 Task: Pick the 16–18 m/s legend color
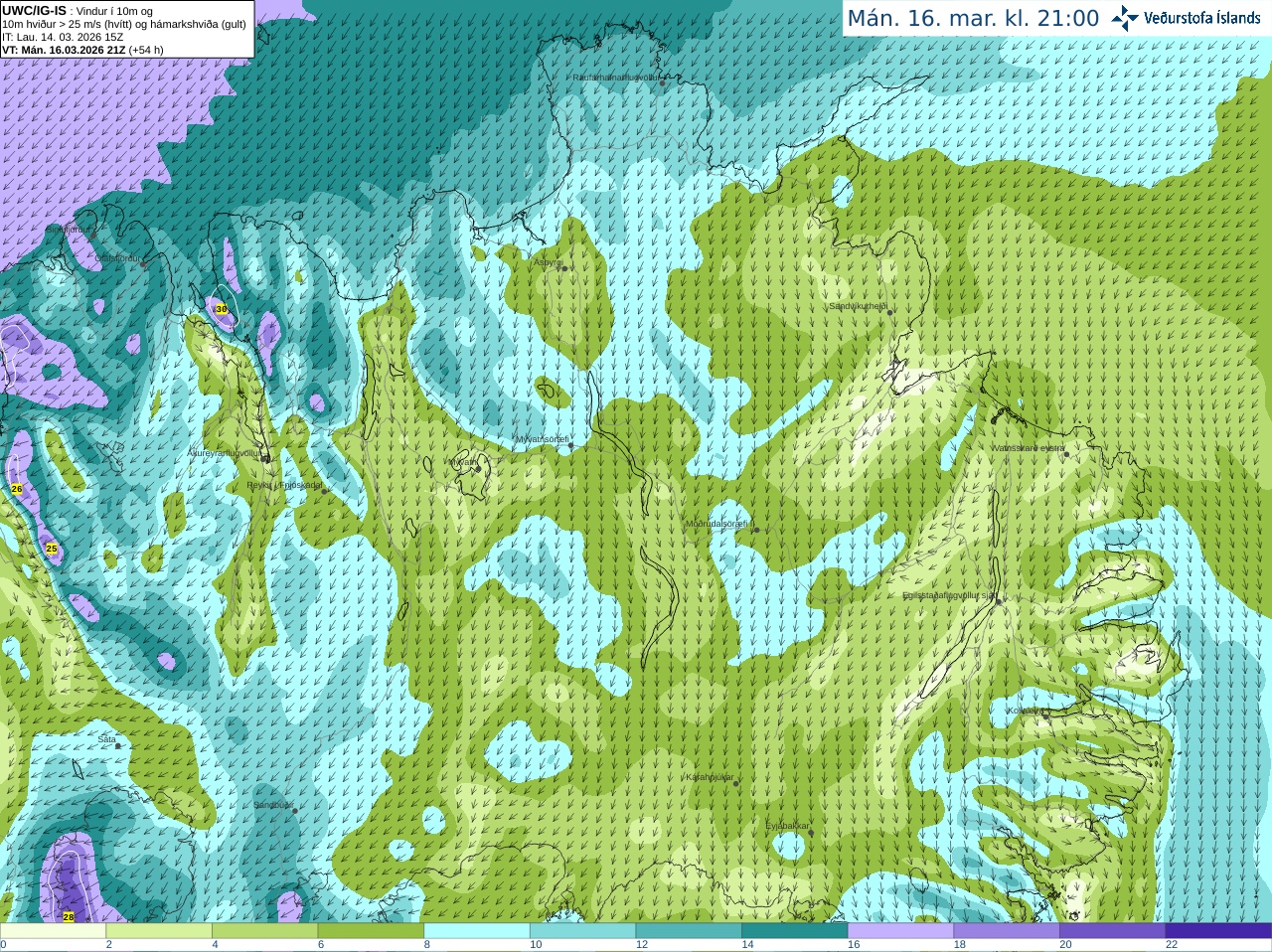[x=900, y=931]
